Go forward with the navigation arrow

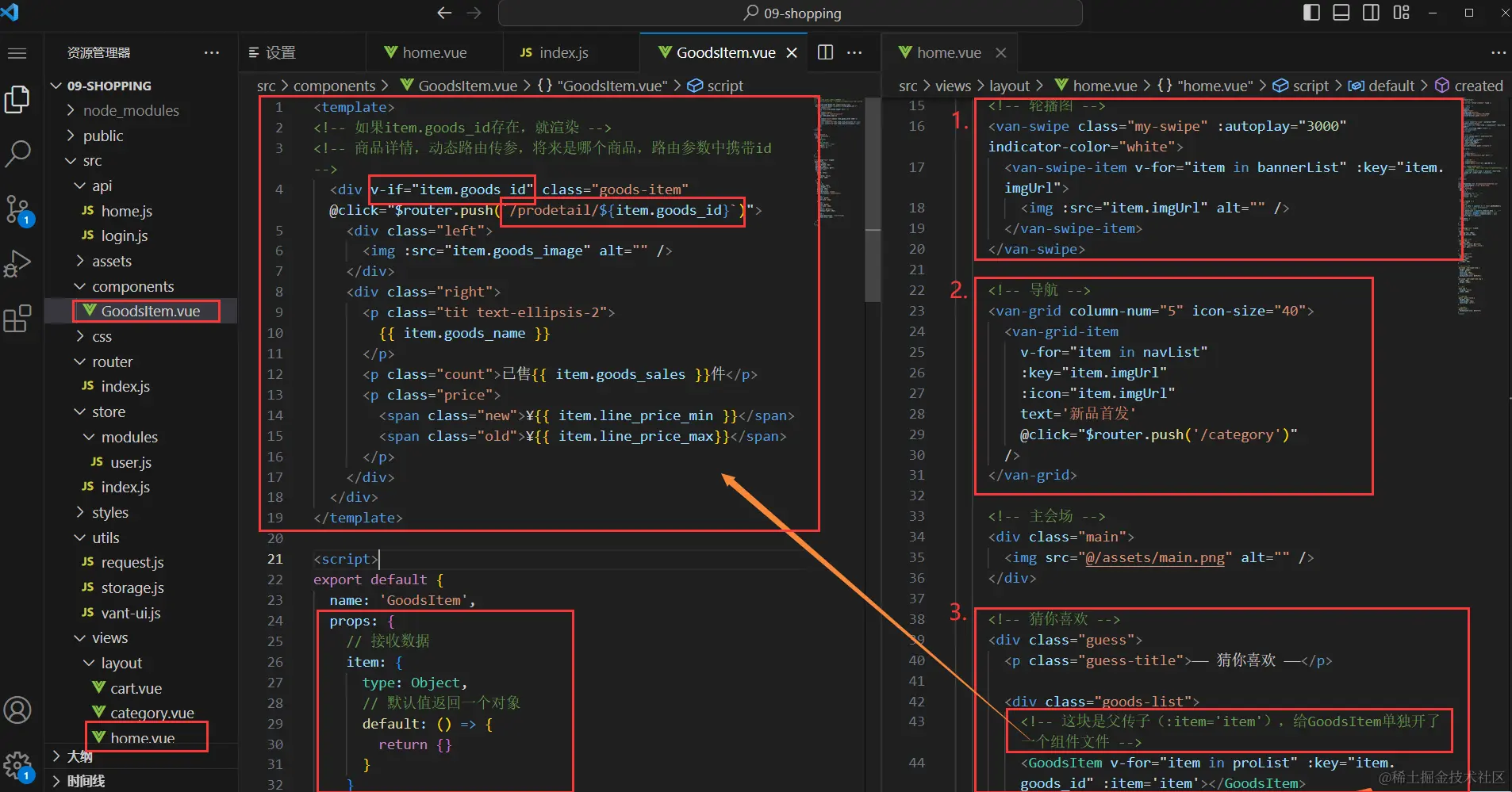click(474, 13)
